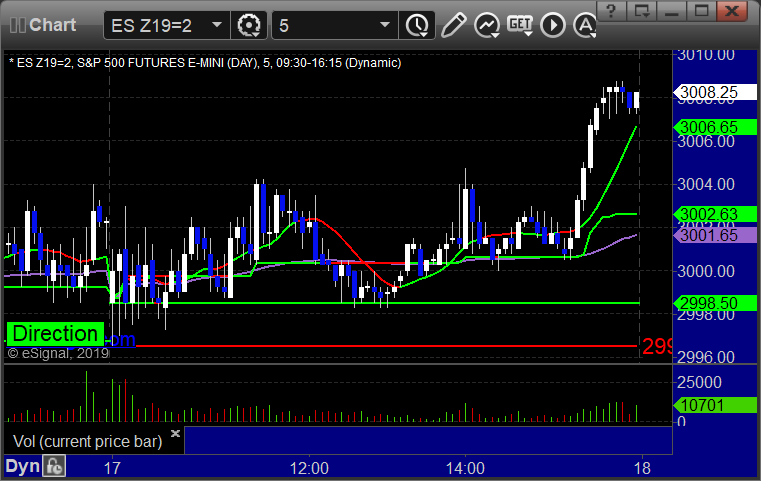Click the 3006.65 green price label
This screenshot has width=761, height=481.
tap(715, 127)
